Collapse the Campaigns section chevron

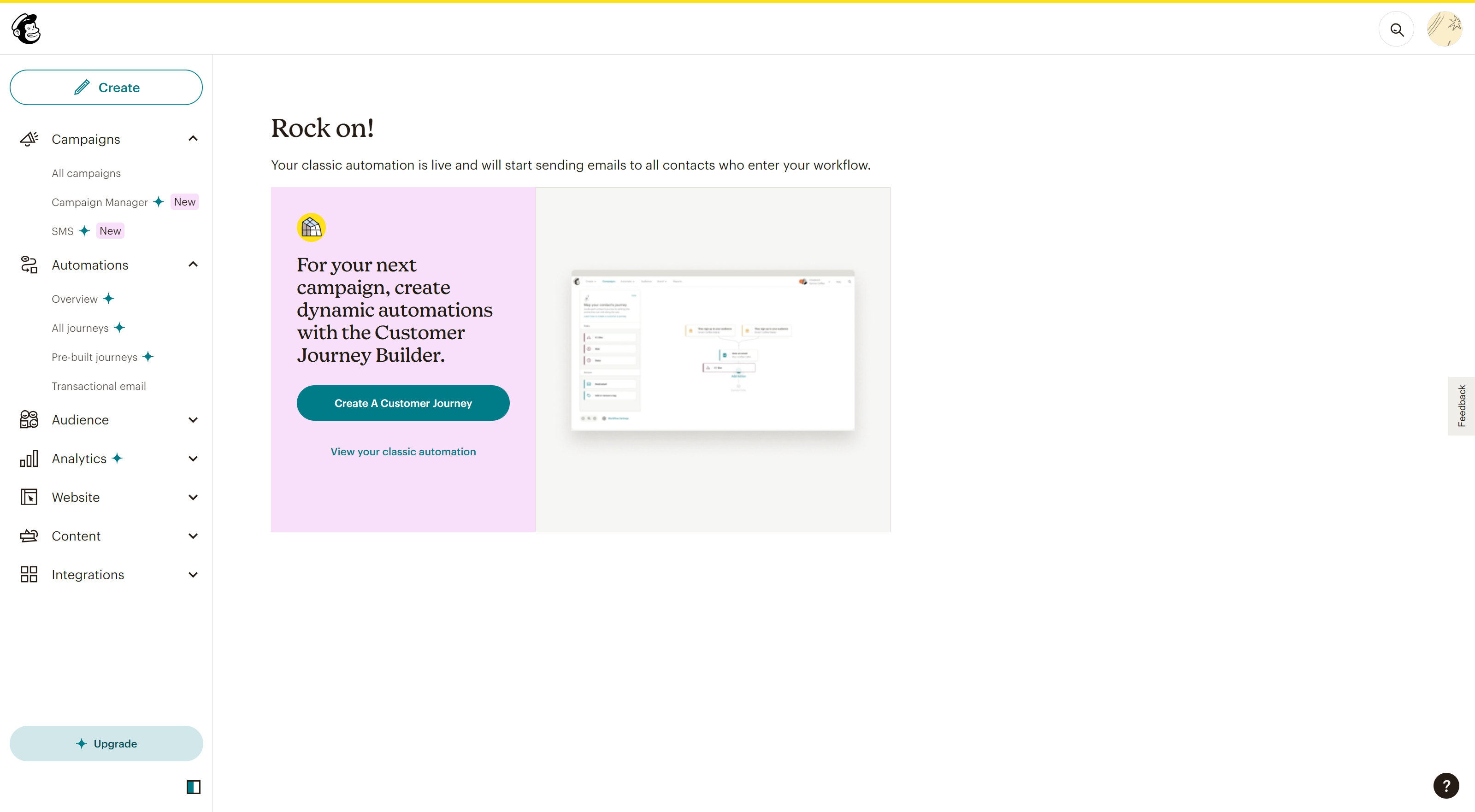(193, 139)
